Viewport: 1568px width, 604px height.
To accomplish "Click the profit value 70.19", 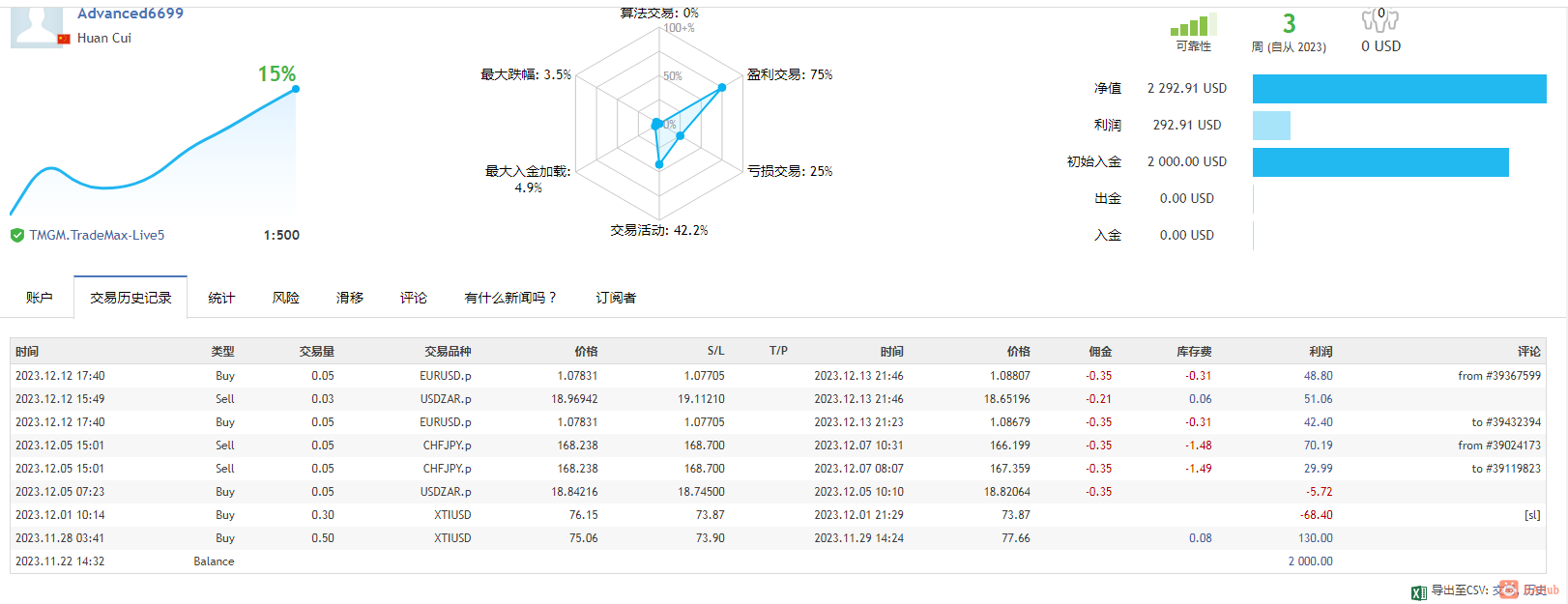I will [1319, 446].
